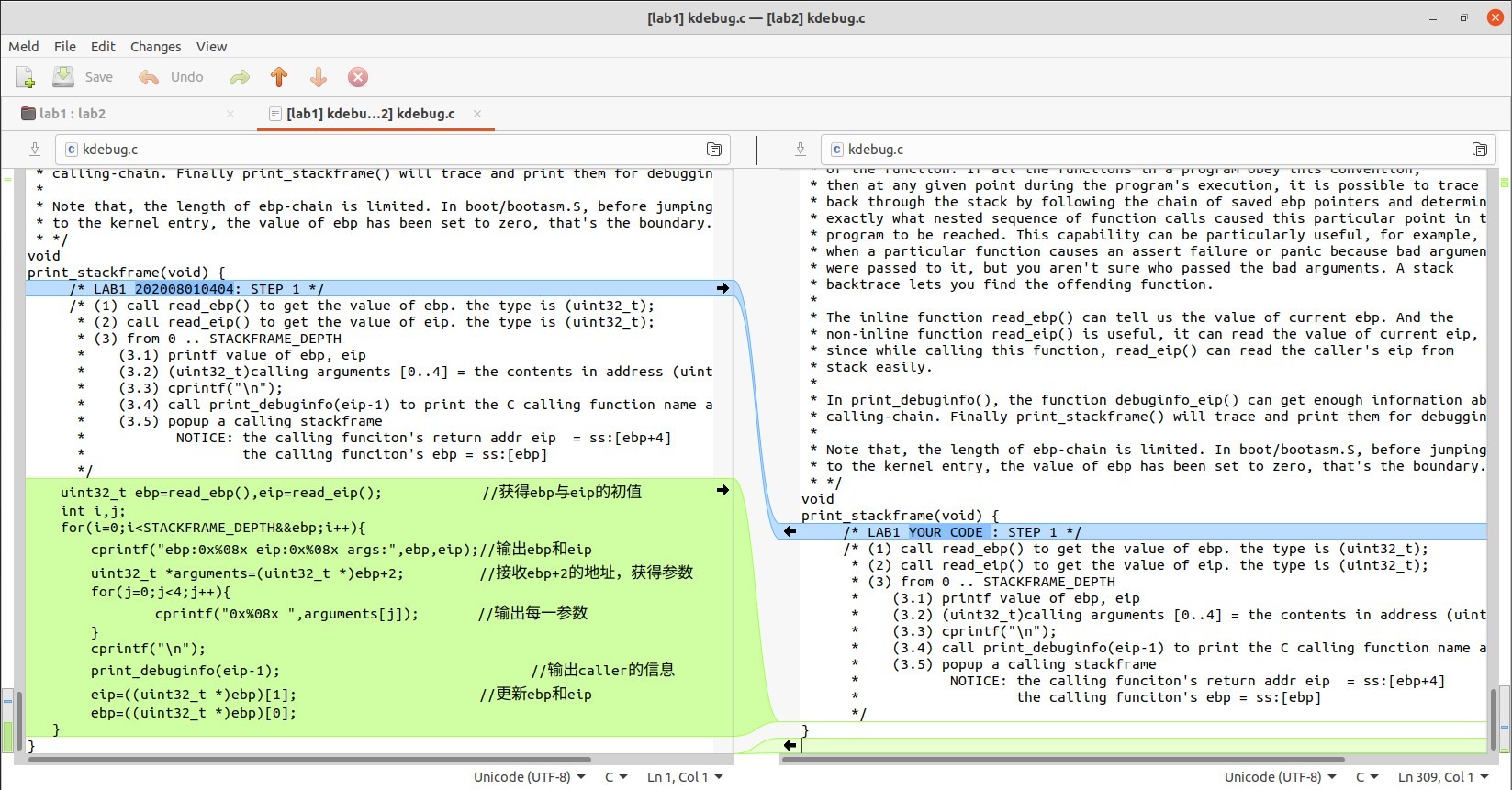Pull LAB1 YOUR CODE line change left
This screenshot has width=1512, height=790.
click(790, 531)
